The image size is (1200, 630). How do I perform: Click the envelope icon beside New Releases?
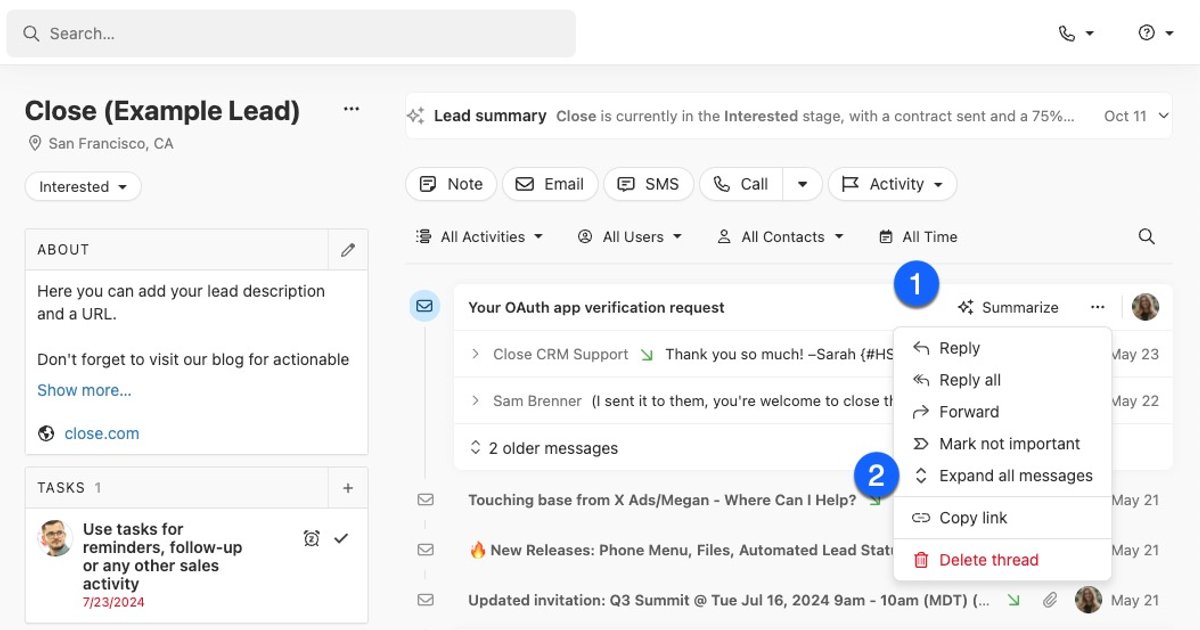(425, 549)
